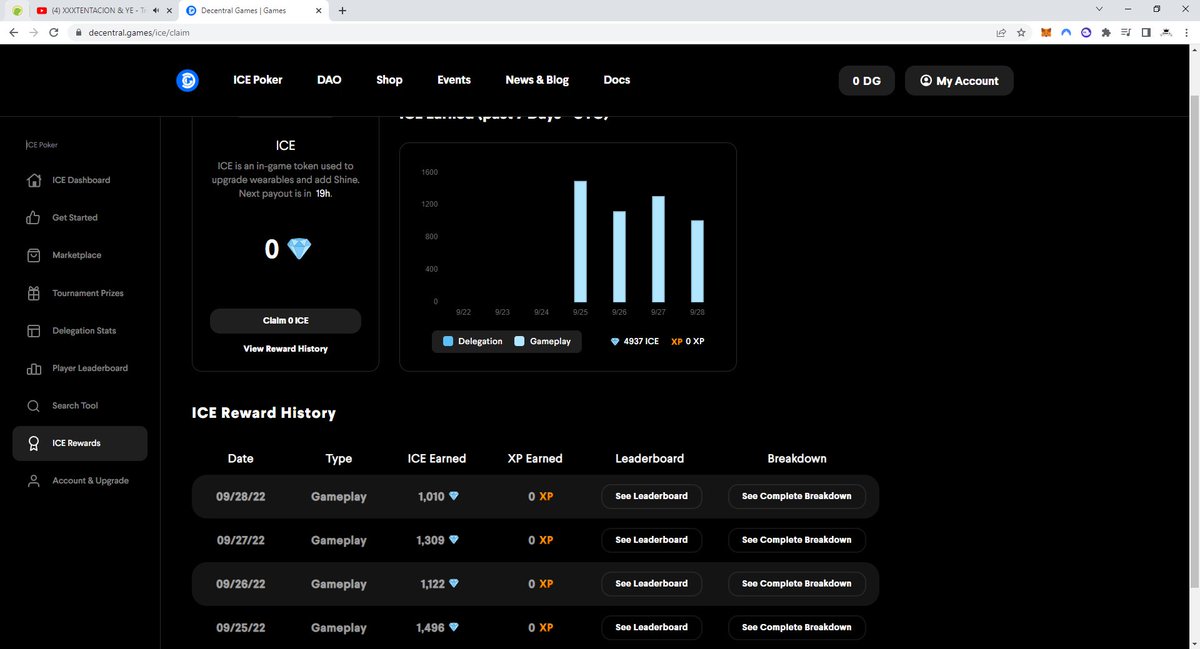This screenshot has width=1200, height=649.
Task: Open Docs nav item
Action: (617, 80)
